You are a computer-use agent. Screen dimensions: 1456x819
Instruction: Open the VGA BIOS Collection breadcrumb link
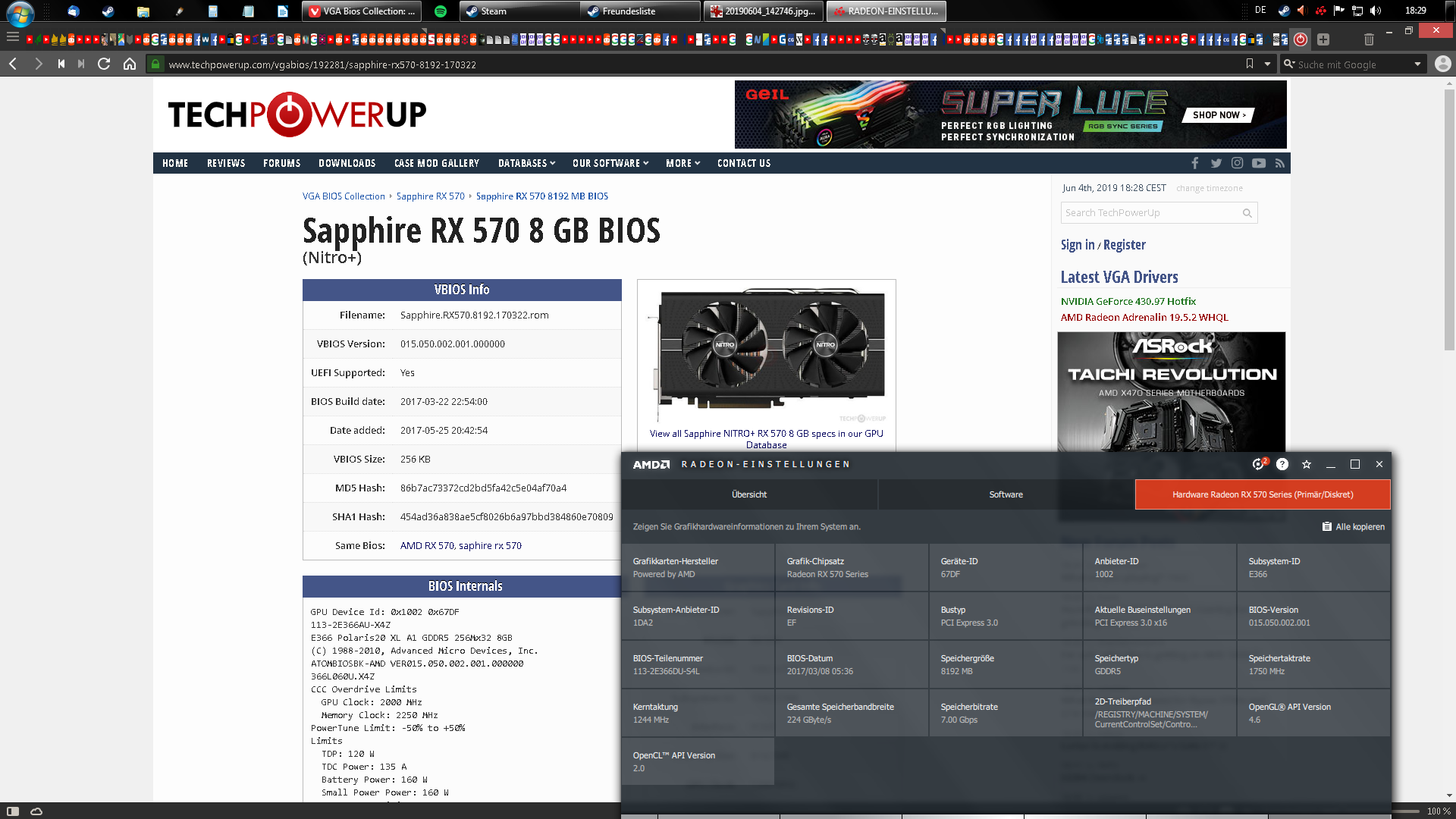pos(344,196)
